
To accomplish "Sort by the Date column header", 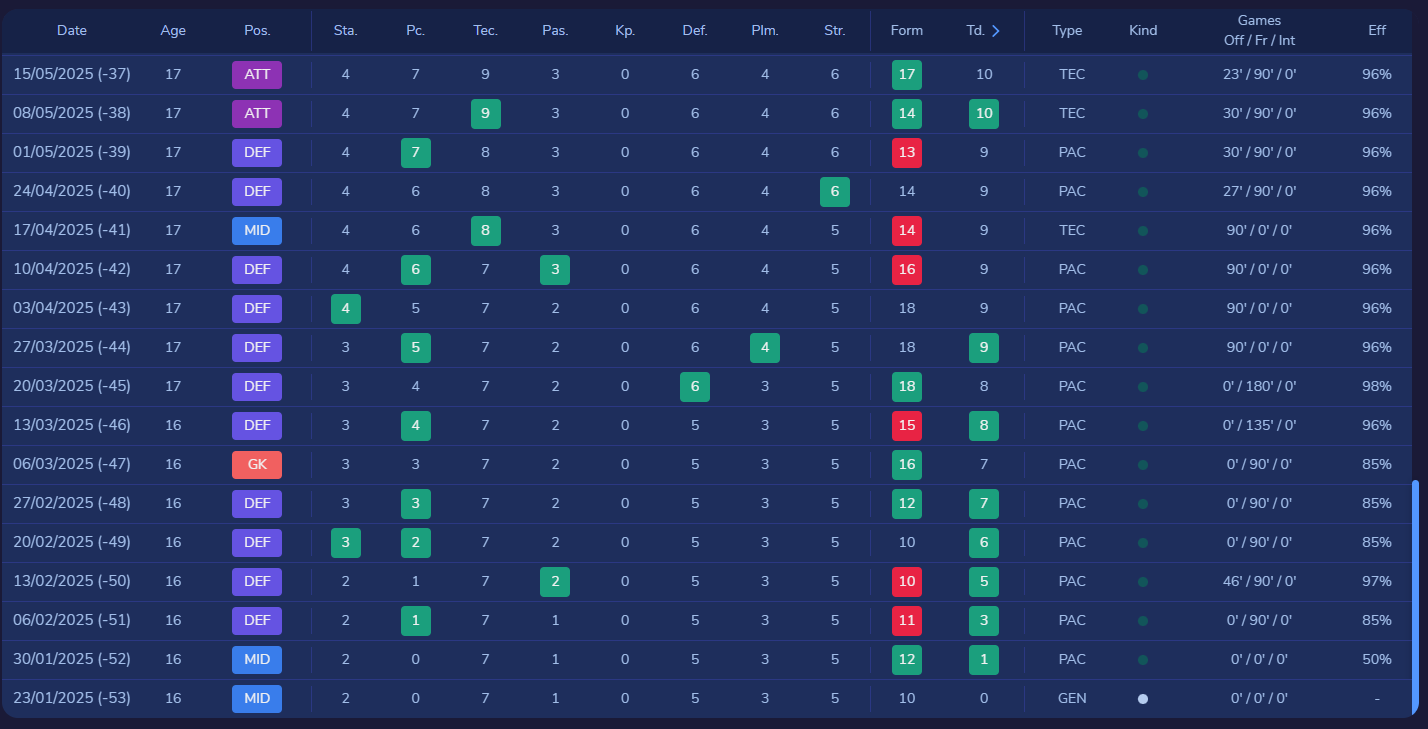I will (x=72, y=31).
